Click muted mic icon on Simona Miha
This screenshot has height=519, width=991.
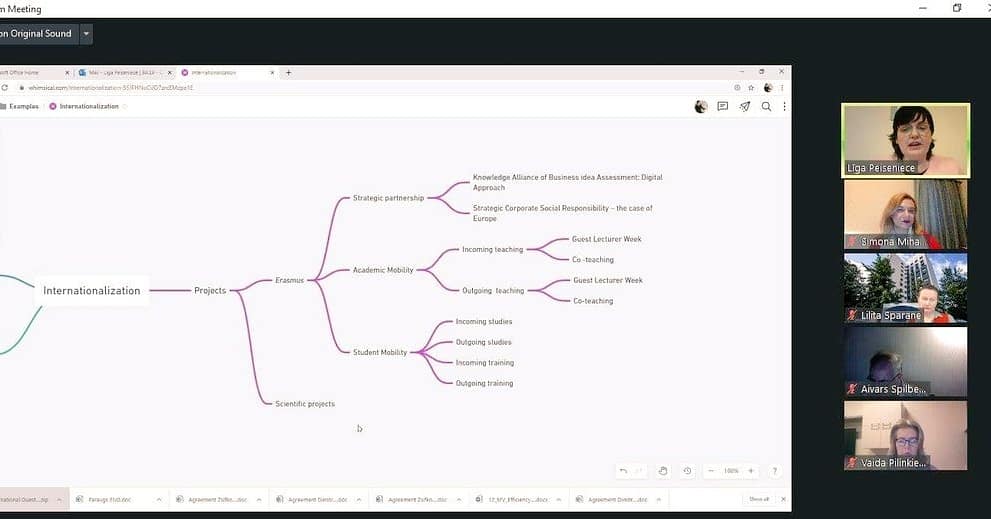click(852, 241)
